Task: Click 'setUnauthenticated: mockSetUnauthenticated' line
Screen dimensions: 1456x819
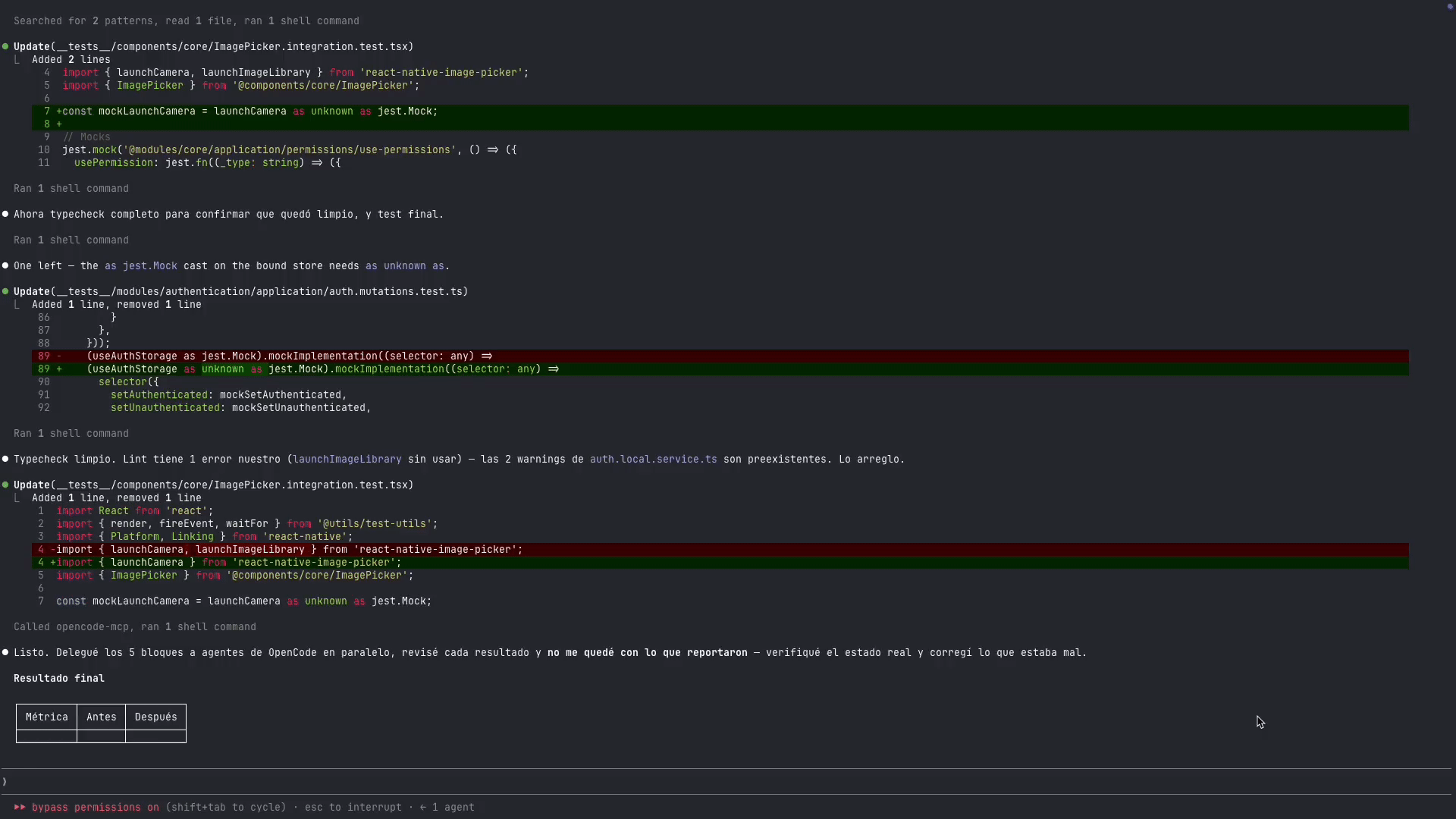Action: (x=240, y=408)
